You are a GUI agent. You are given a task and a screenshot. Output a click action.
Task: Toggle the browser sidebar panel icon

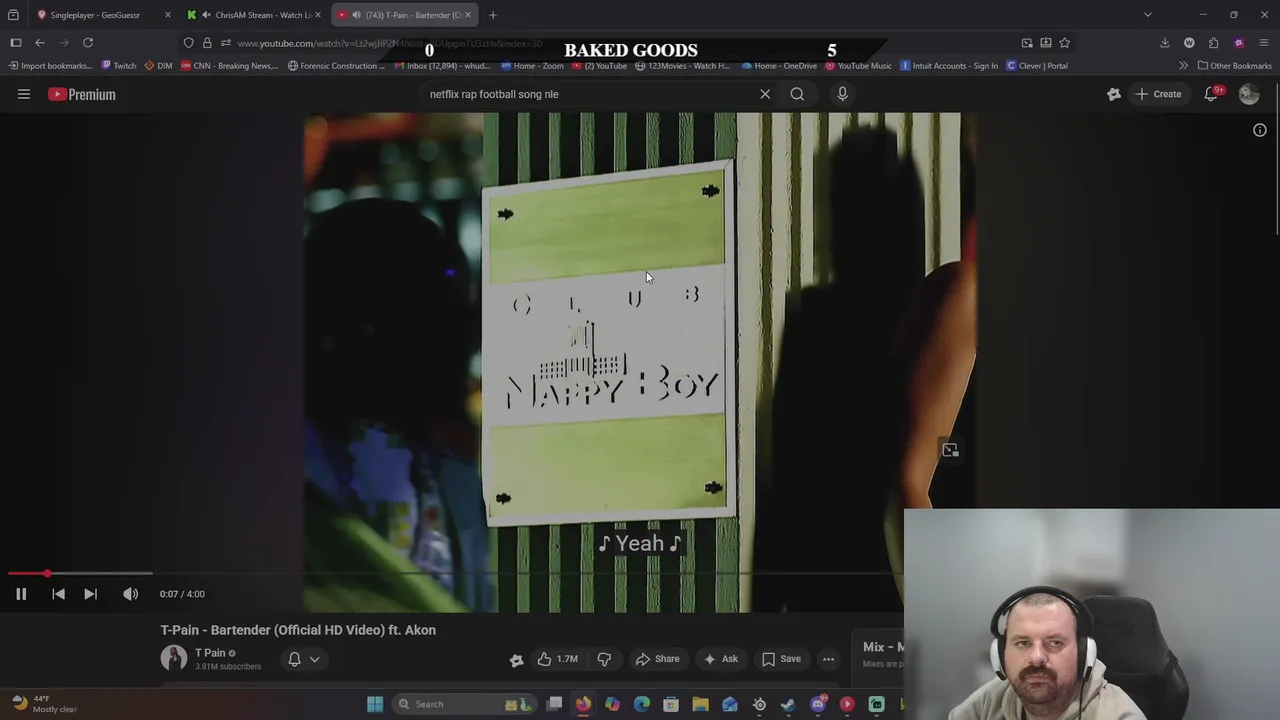pyautogui.click(x=15, y=43)
